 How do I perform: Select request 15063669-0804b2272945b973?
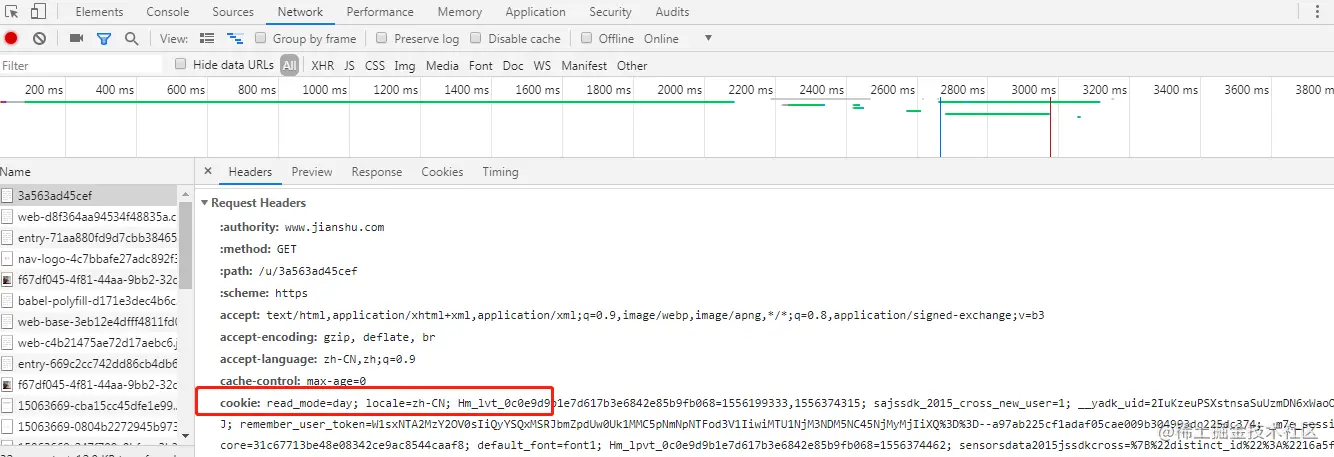(89, 427)
